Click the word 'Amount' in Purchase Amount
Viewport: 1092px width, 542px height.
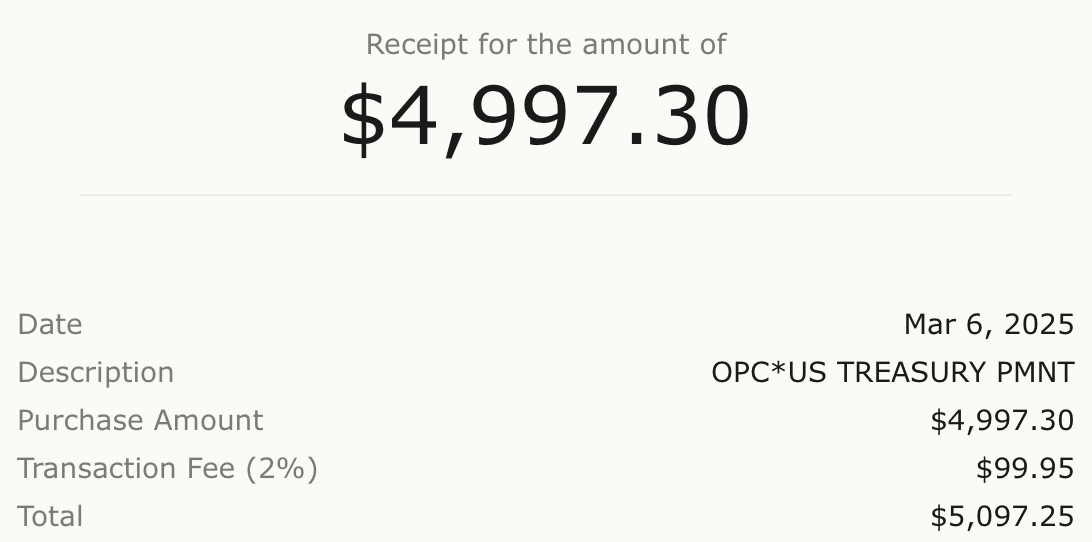pos(208,421)
